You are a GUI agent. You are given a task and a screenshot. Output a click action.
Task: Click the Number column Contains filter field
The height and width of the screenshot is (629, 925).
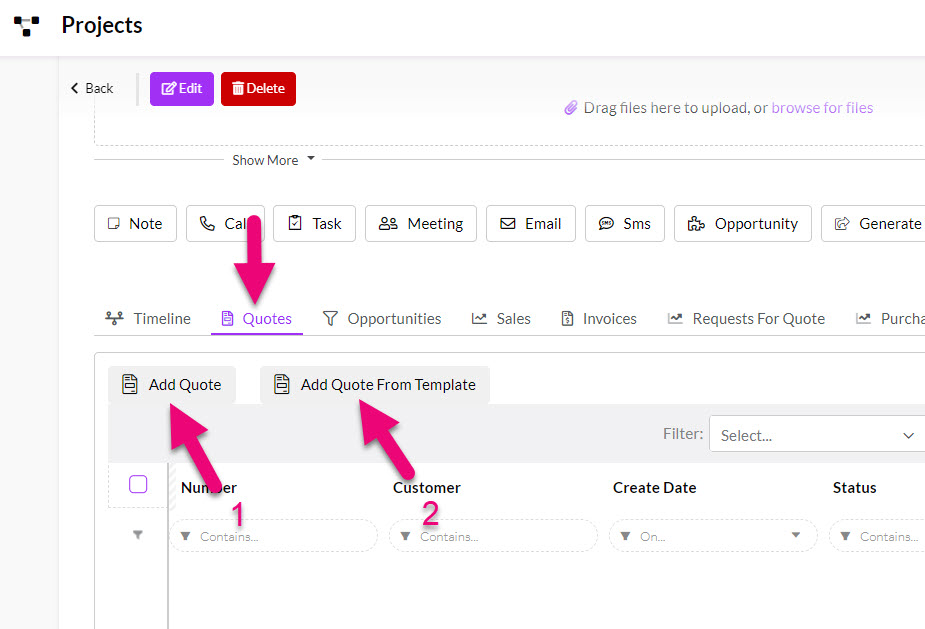[x=274, y=536]
